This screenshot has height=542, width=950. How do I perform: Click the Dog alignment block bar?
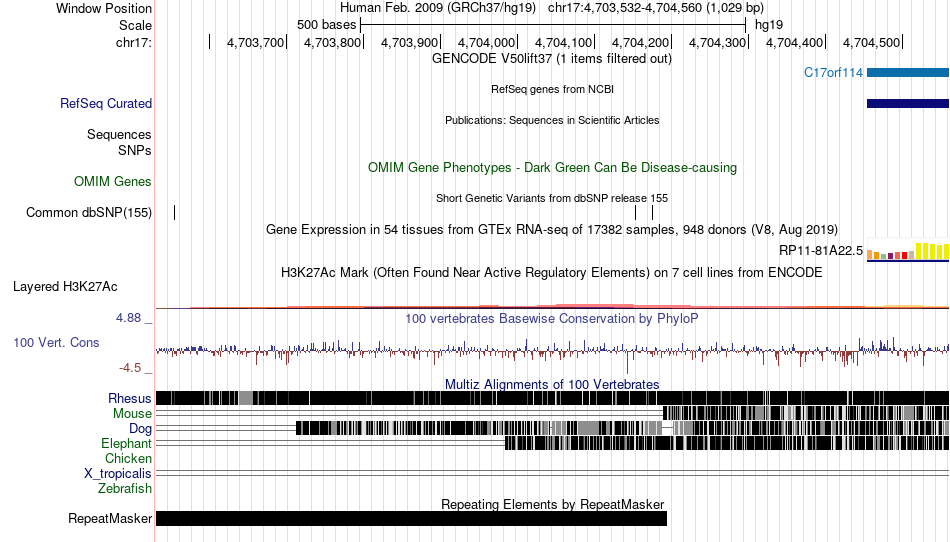622,428
